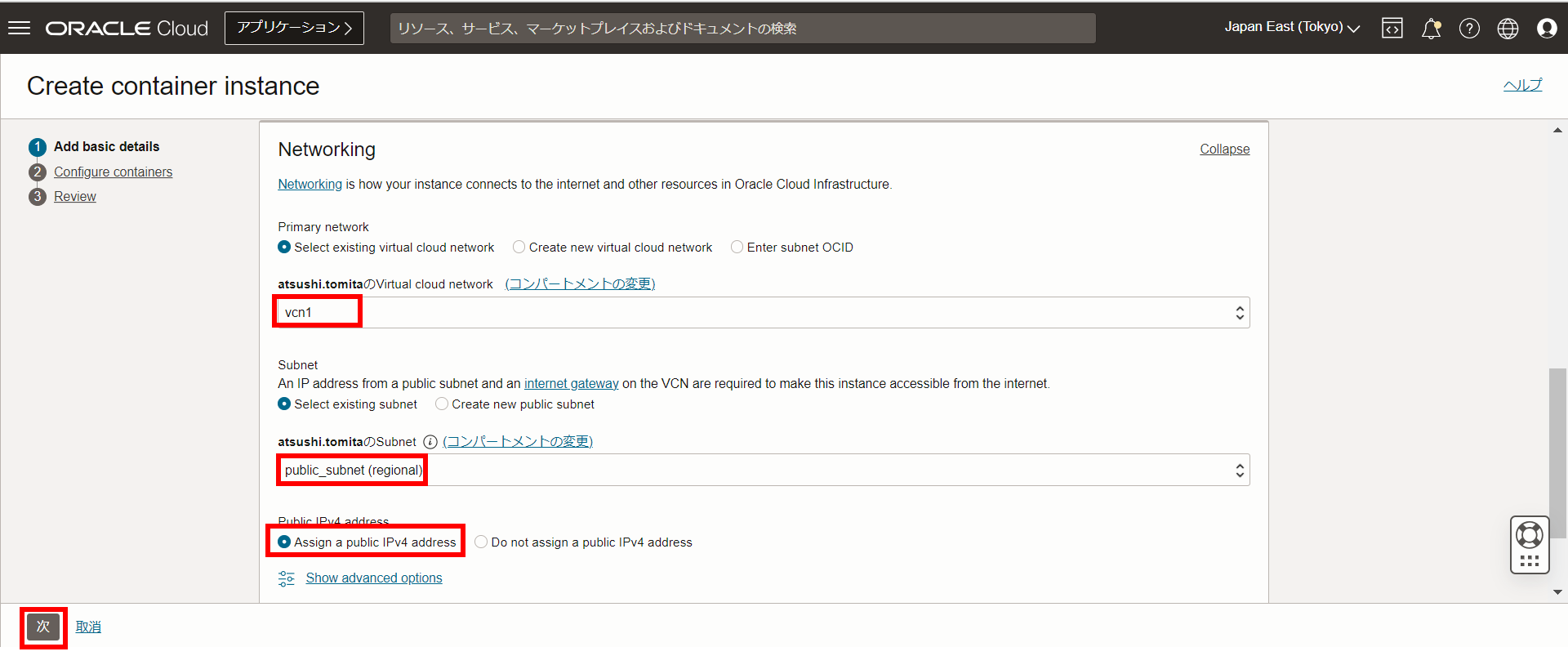Open the language globe icon
Viewport: 1568px width, 656px height.
point(1508,29)
